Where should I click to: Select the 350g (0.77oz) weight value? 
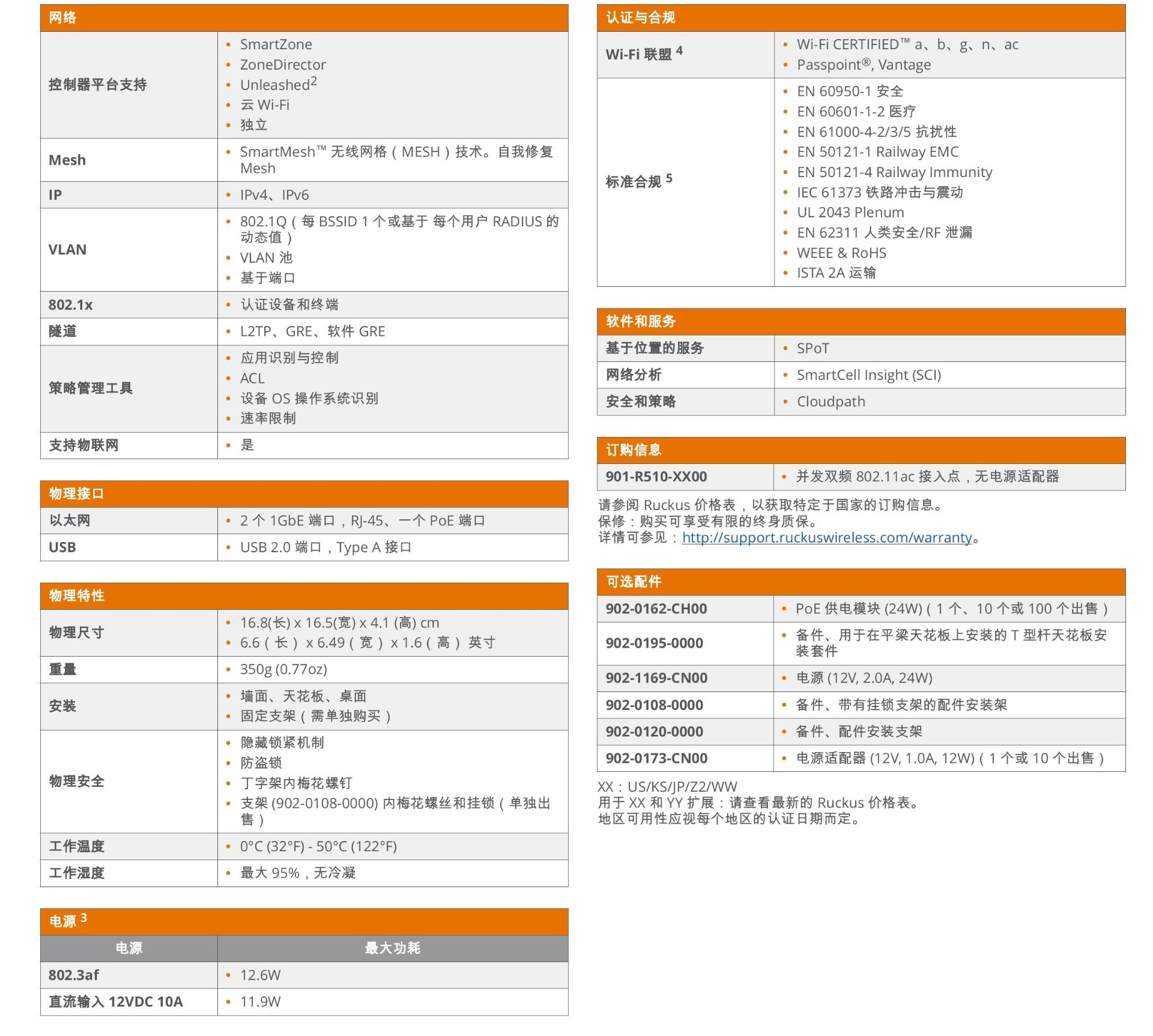pyautogui.click(x=283, y=669)
